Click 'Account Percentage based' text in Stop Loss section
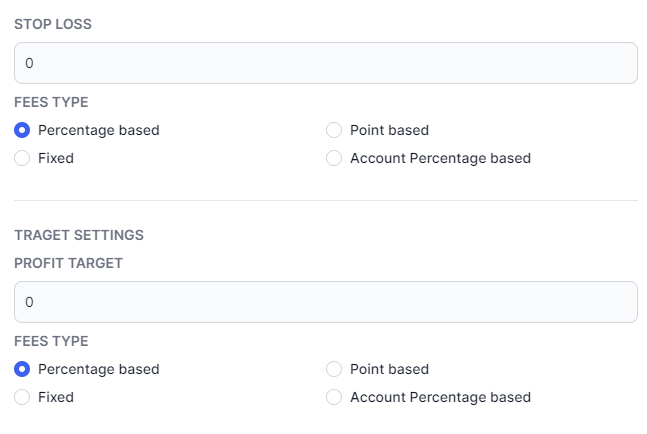The height and width of the screenshot is (434, 647). (x=440, y=158)
